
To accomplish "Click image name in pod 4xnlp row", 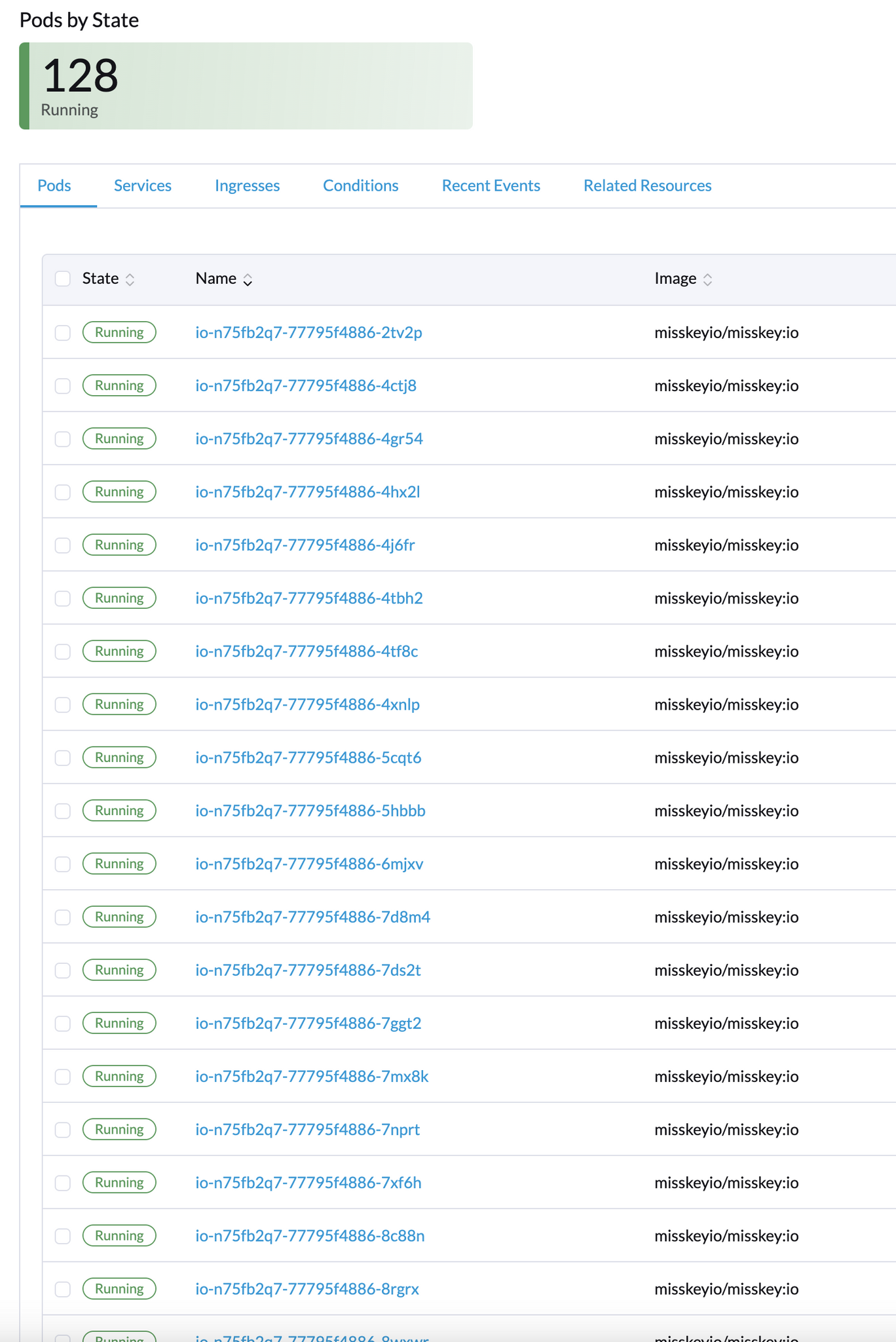I will pos(726,704).
